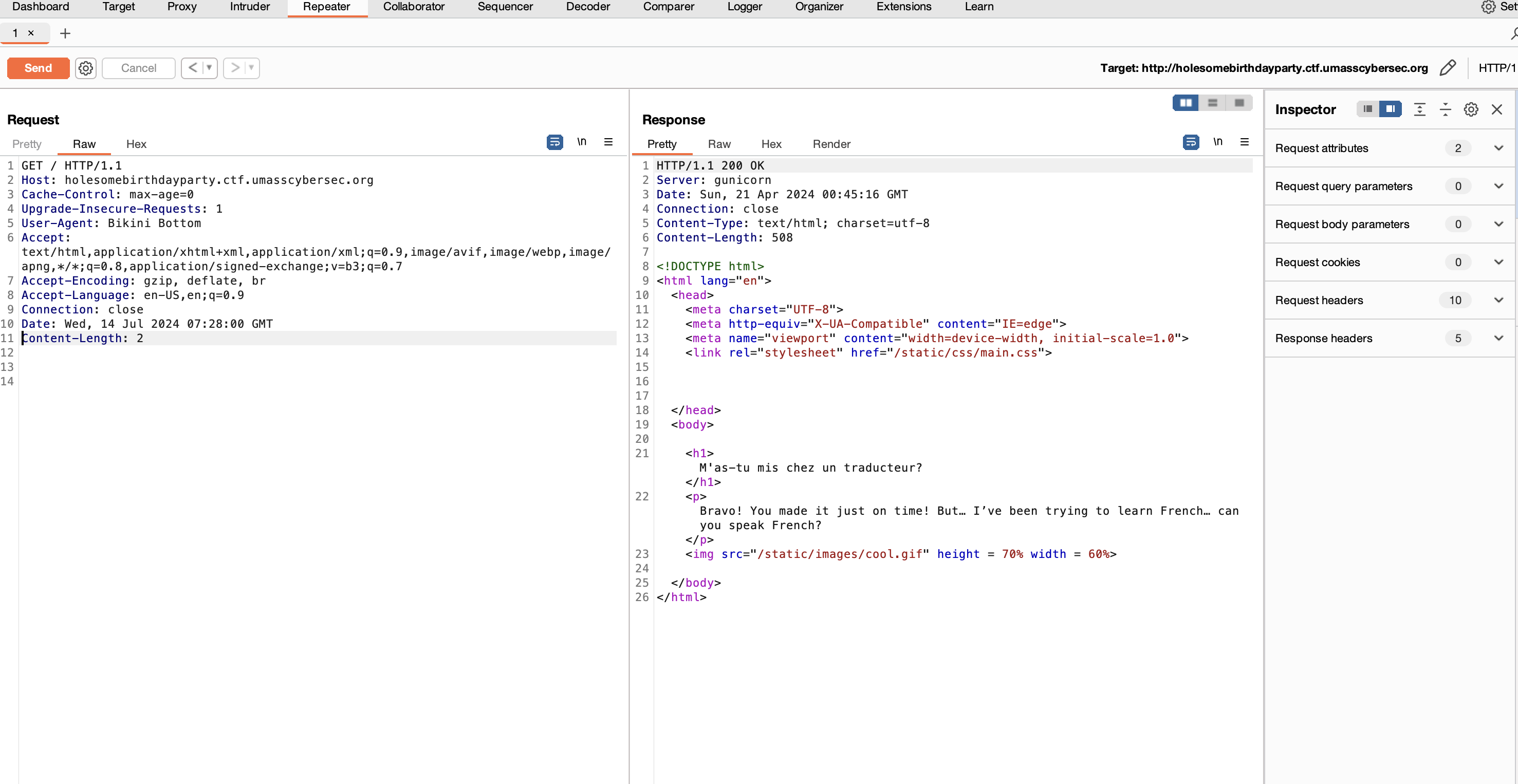Select Request Raw view tab

tap(84, 144)
